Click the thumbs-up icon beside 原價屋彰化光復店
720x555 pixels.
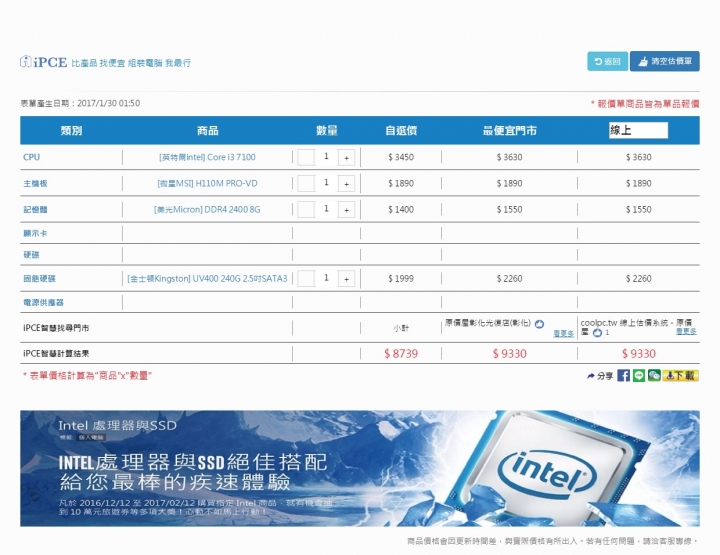[x=540, y=324]
